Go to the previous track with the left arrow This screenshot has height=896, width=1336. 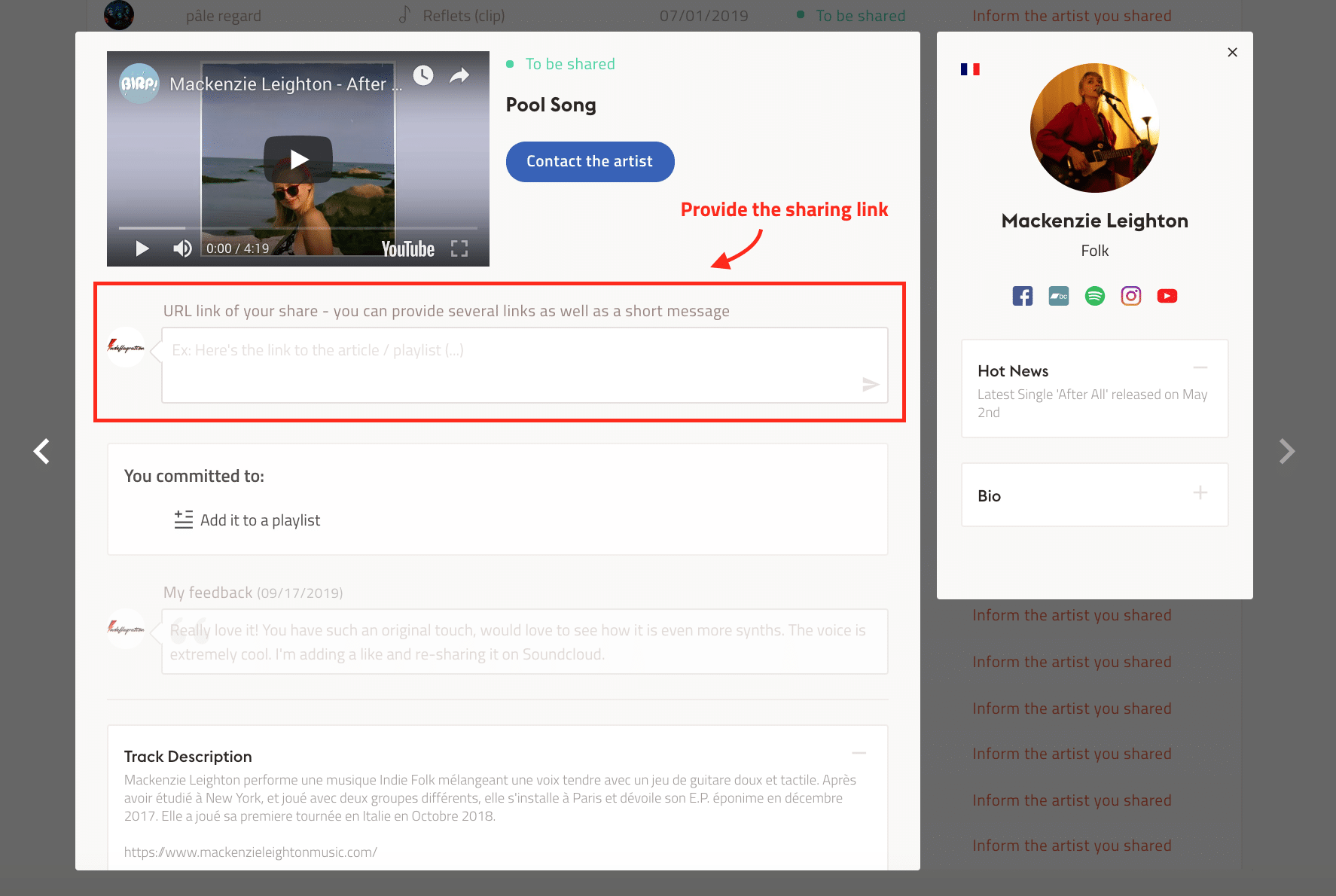pyautogui.click(x=42, y=452)
